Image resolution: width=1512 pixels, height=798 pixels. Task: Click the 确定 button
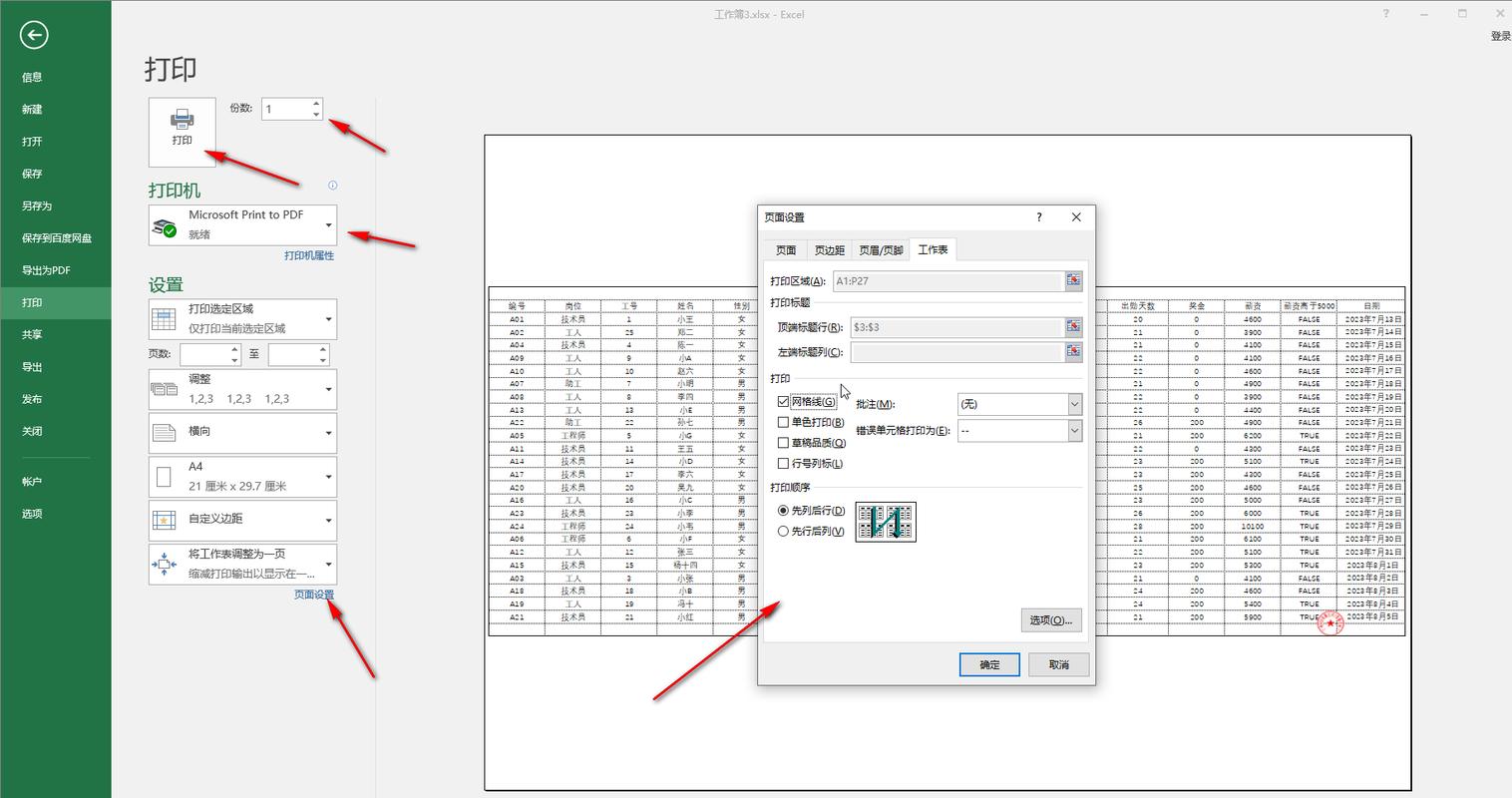click(x=989, y=664)
